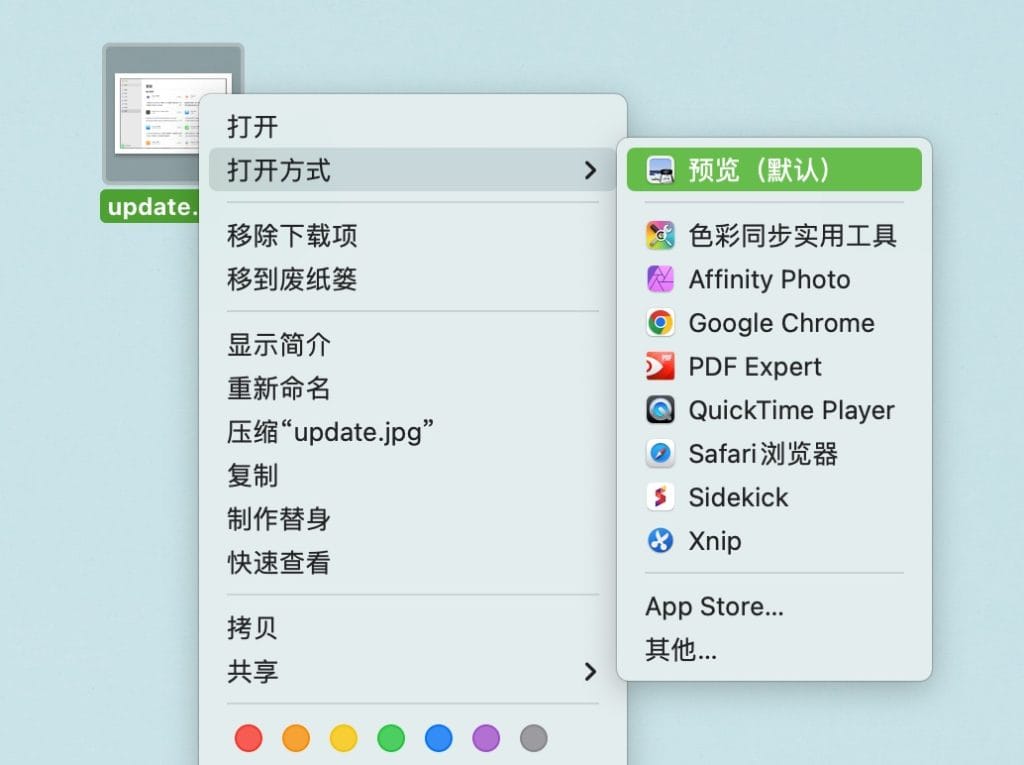Screen dimensions: 1024x765
Task: Select 移到废纸篓 menu entry
Action: click(x=412, y=280)
